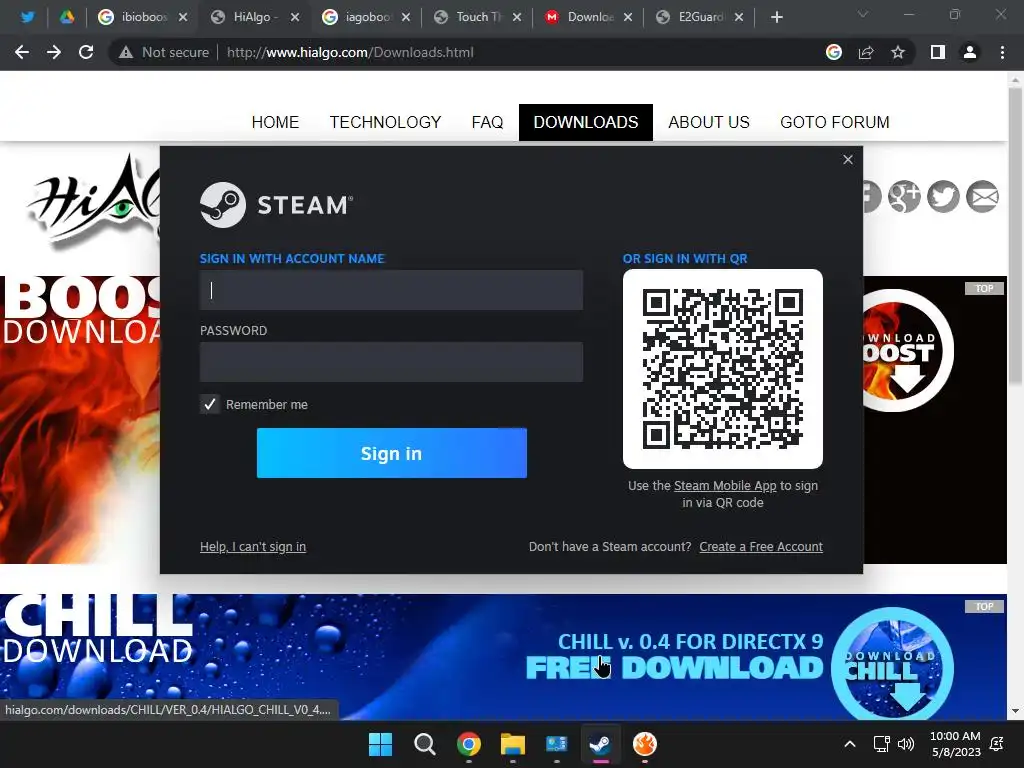This screenshot has width=1024, height=768.
Task: Open Chrome from the taskbar
Action: click(469, 744)
